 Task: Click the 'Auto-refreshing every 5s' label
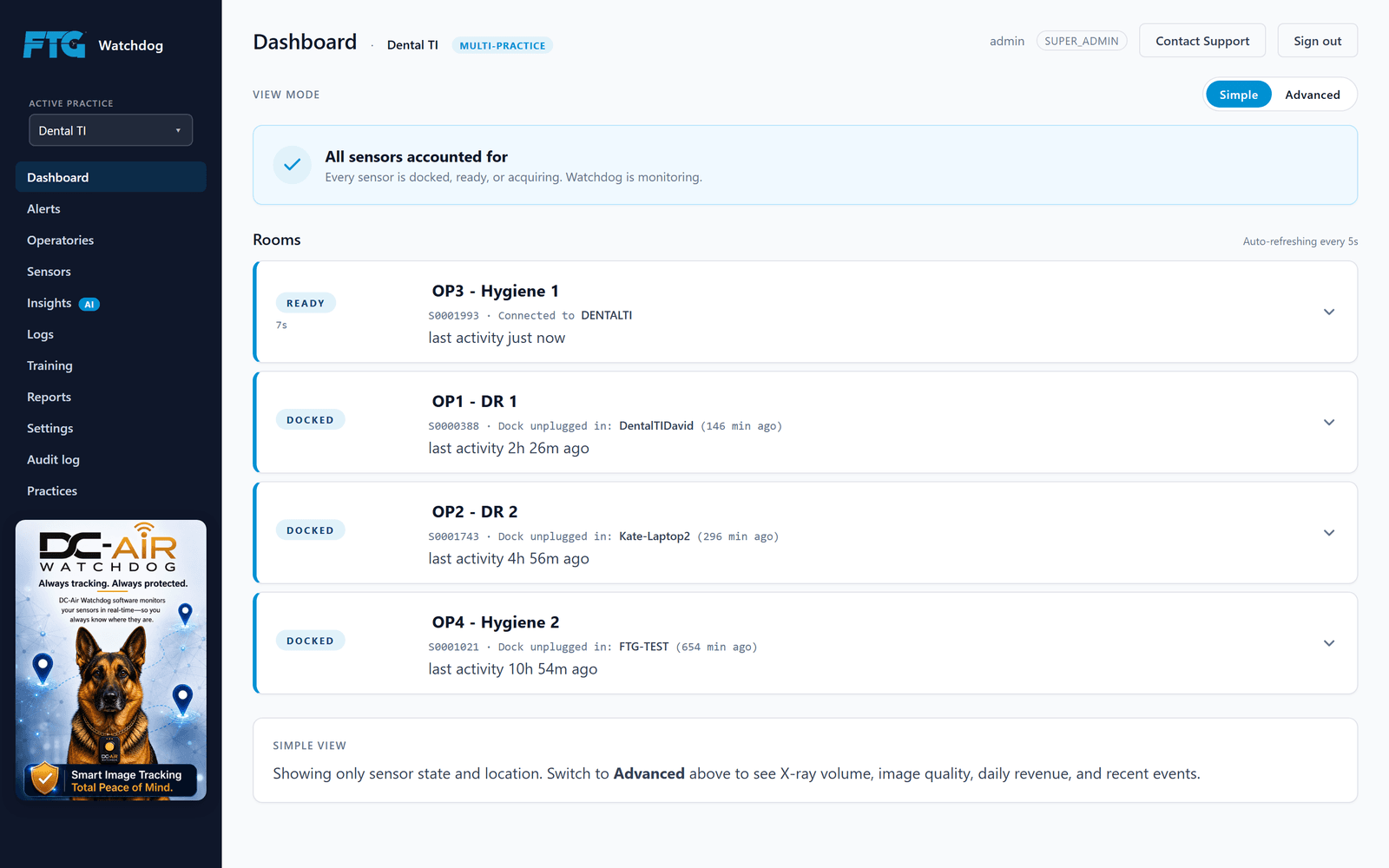tap(1300, 241)
